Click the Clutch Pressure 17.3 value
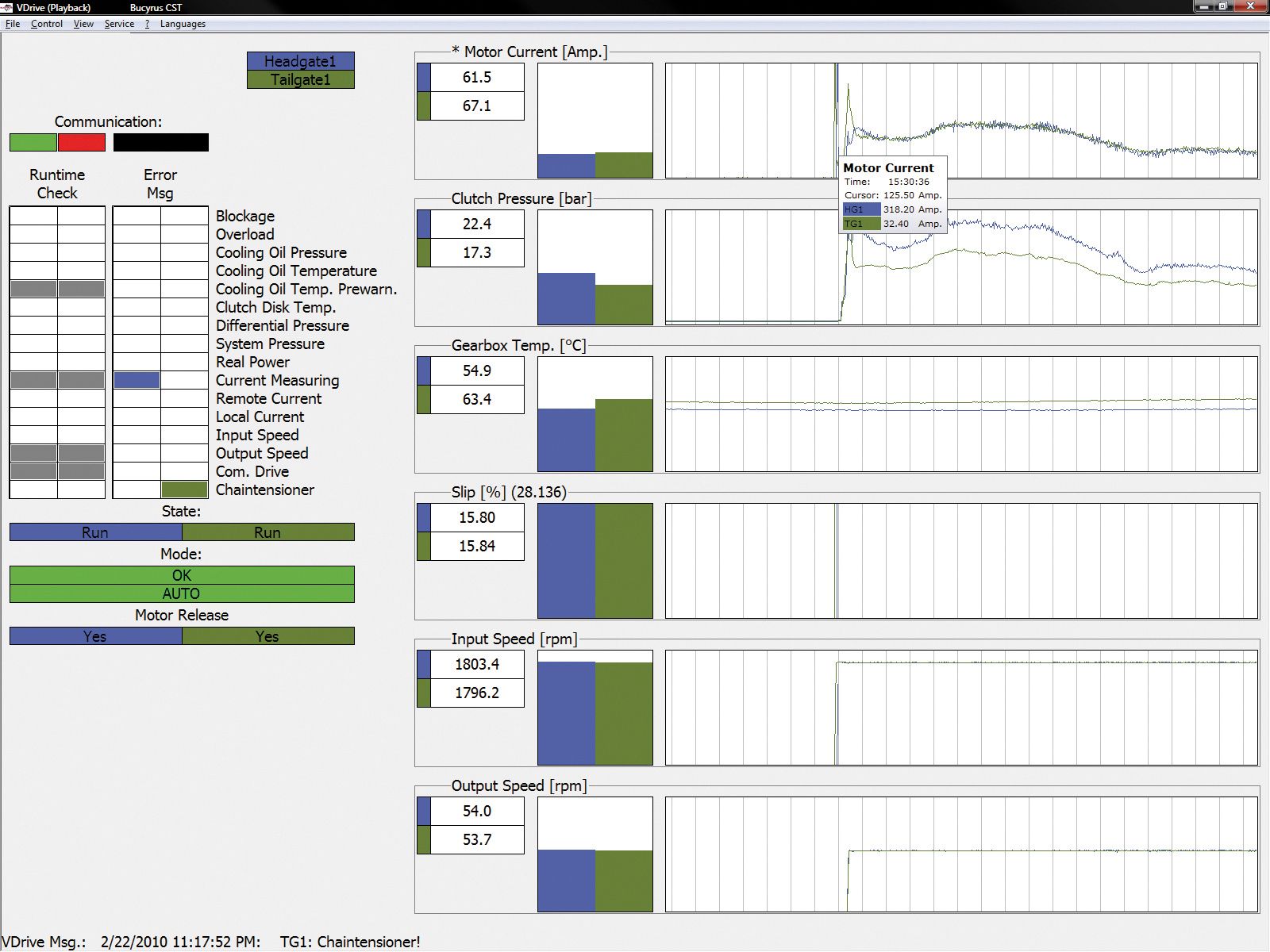The width and height of the screenshot is (1270, 952). 477,253
